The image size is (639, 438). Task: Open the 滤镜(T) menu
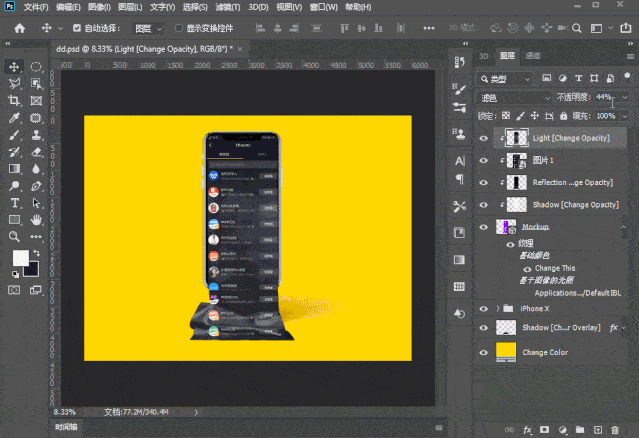click(228, 7)
